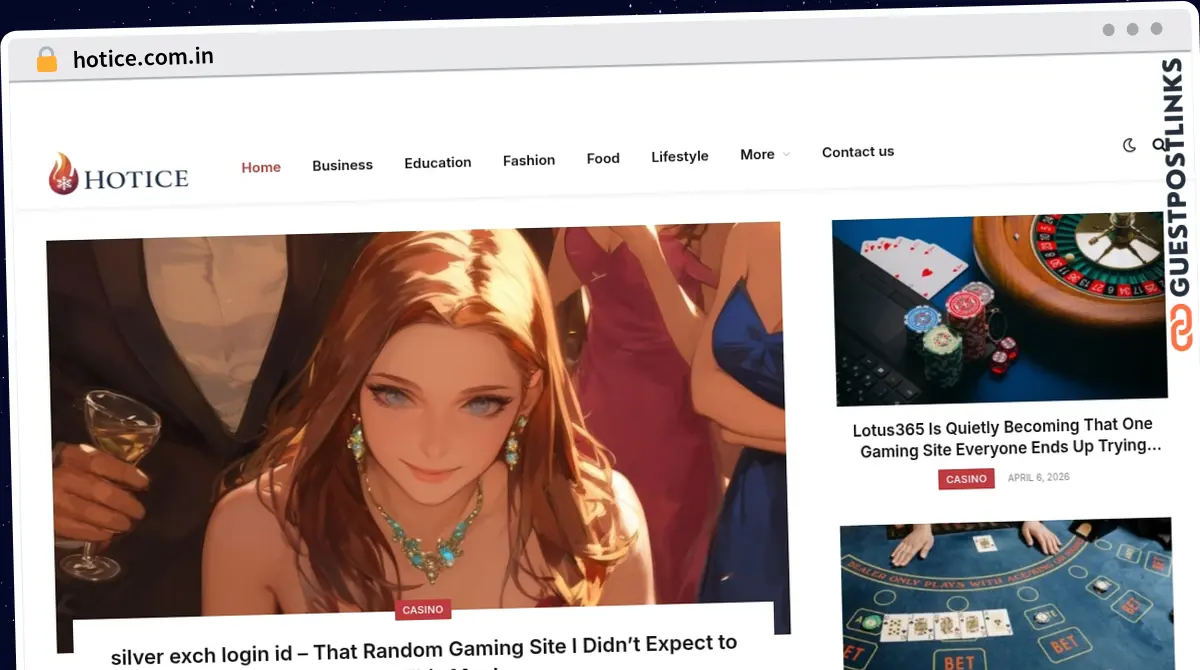Select the Fashion menu item
Image resolution: width=1200 pixels, height=670 pixels.
coord(529,160)
